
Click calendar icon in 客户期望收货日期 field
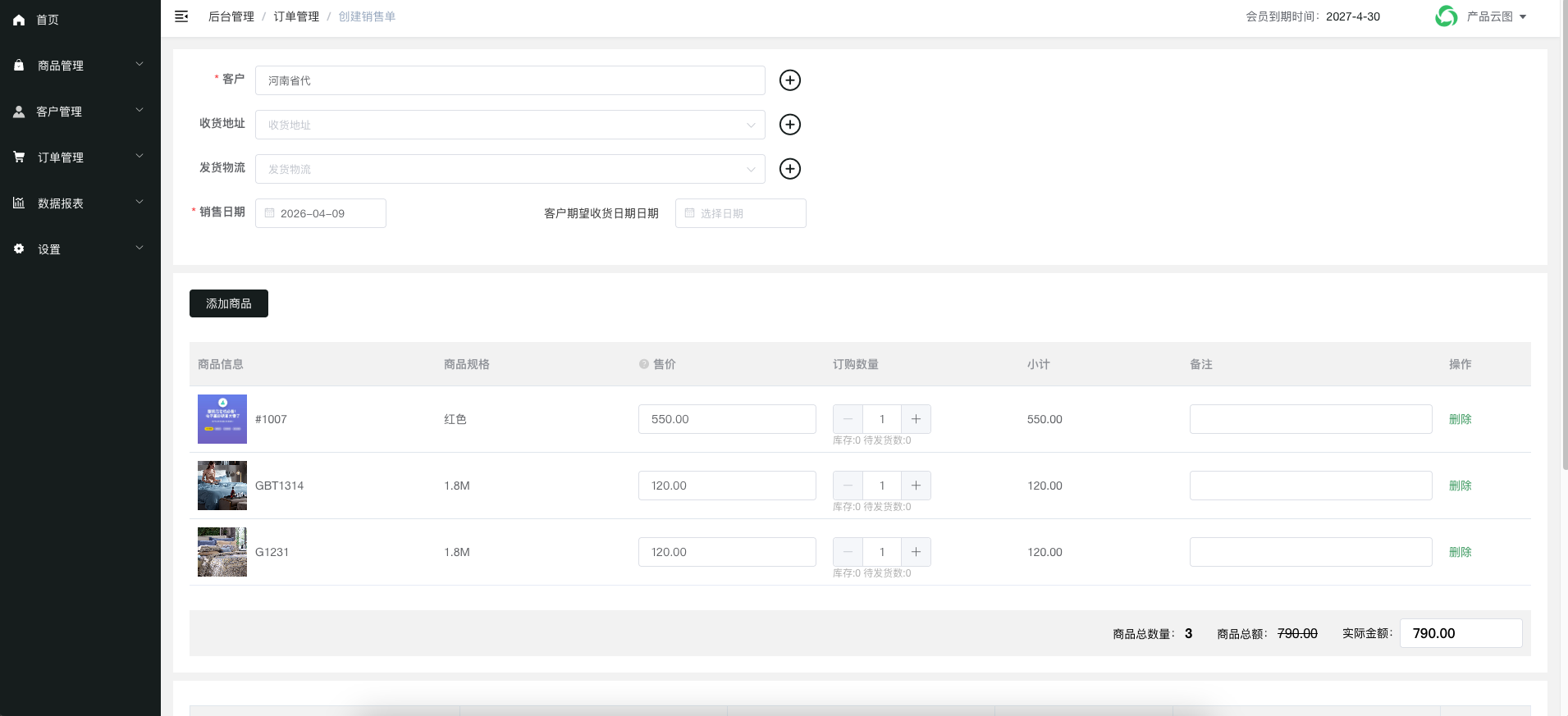tap(689, 213)
